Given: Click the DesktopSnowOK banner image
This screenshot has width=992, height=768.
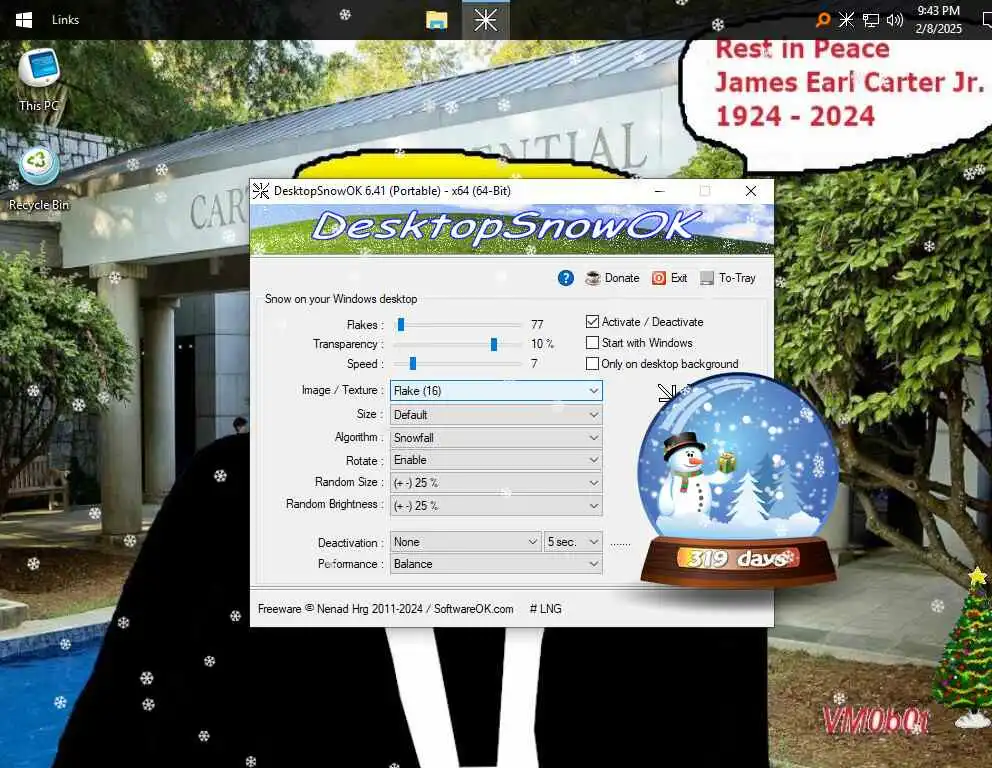Looking at the screenshot, I should click(x=512, y=229).
